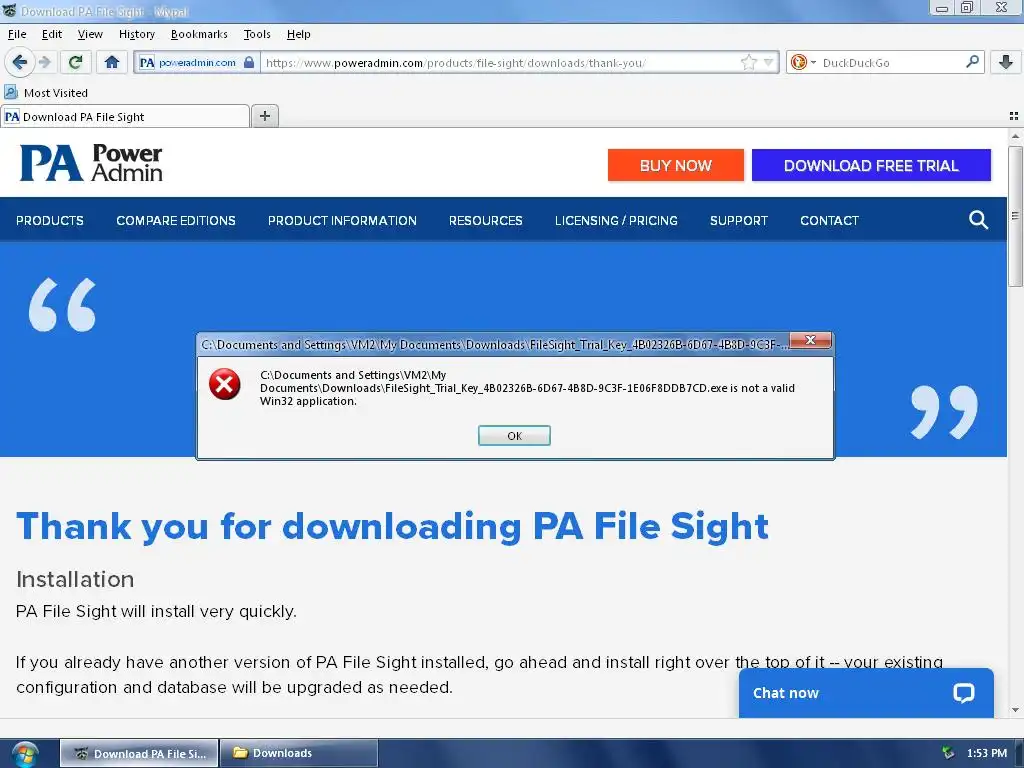Click the PA Power Admin logo
Screen dimensions: 1024x768
(91, 163)
